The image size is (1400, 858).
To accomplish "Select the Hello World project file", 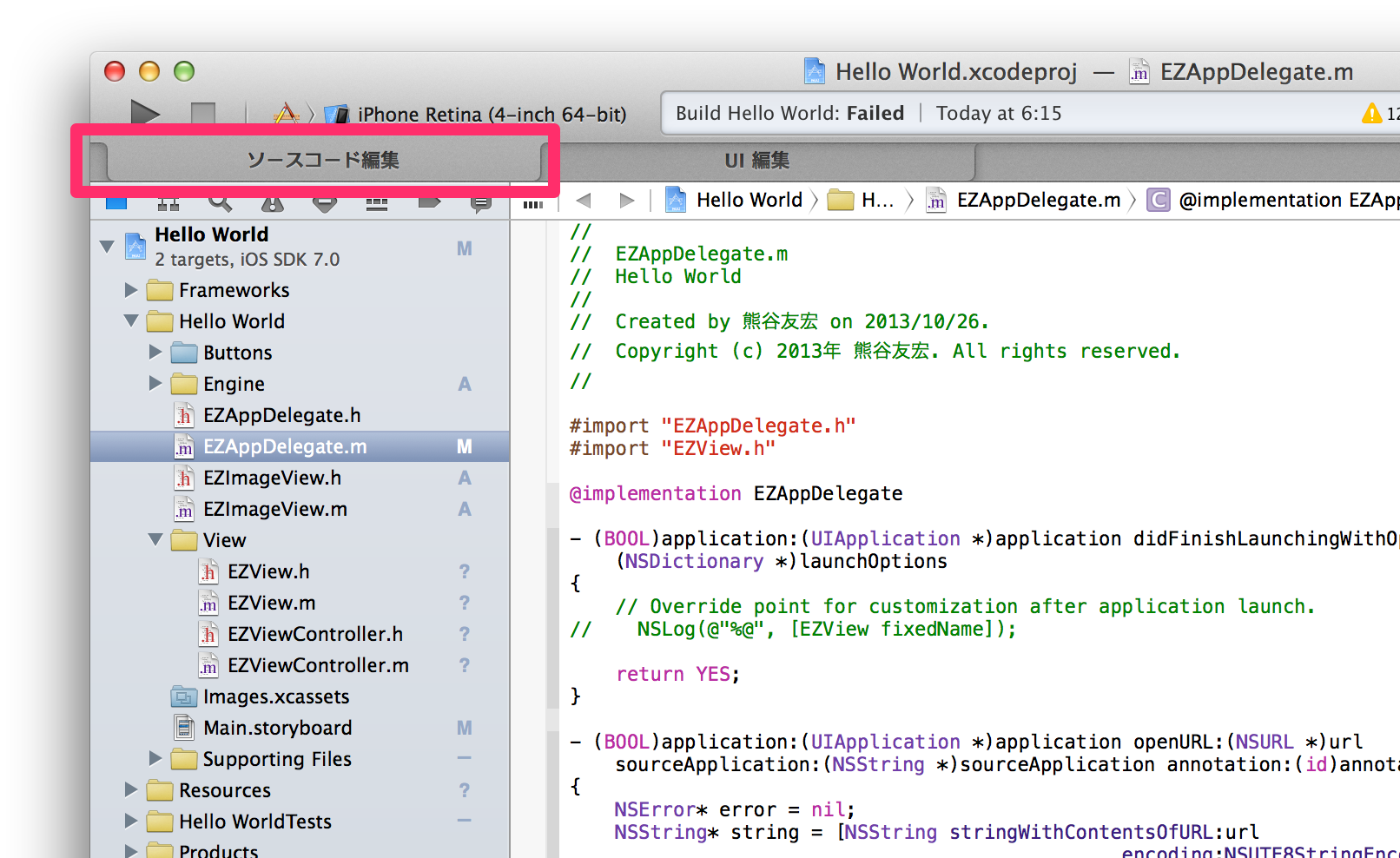I will coord(300,247).
